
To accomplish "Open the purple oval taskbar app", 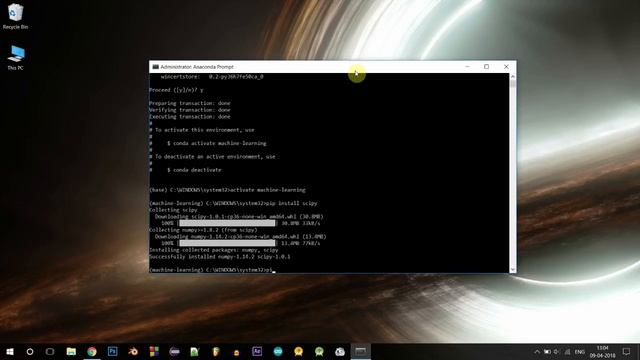I will point(174,351).
